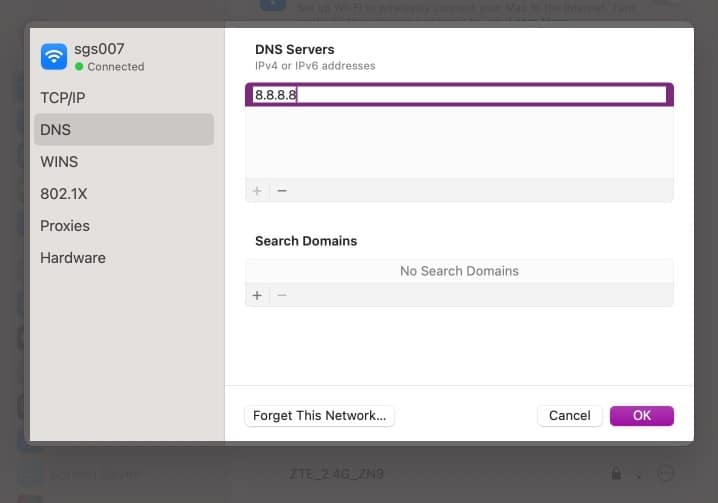Click the sgs007 network name
Screen dimensions: 718x503
99,49
